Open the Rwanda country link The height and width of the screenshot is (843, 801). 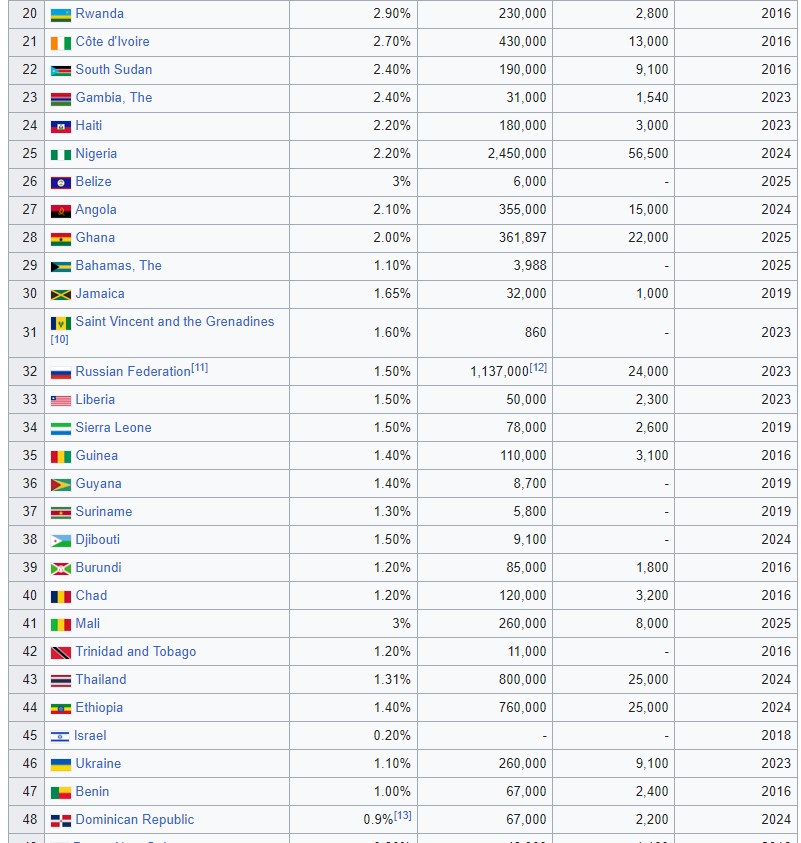99,13
